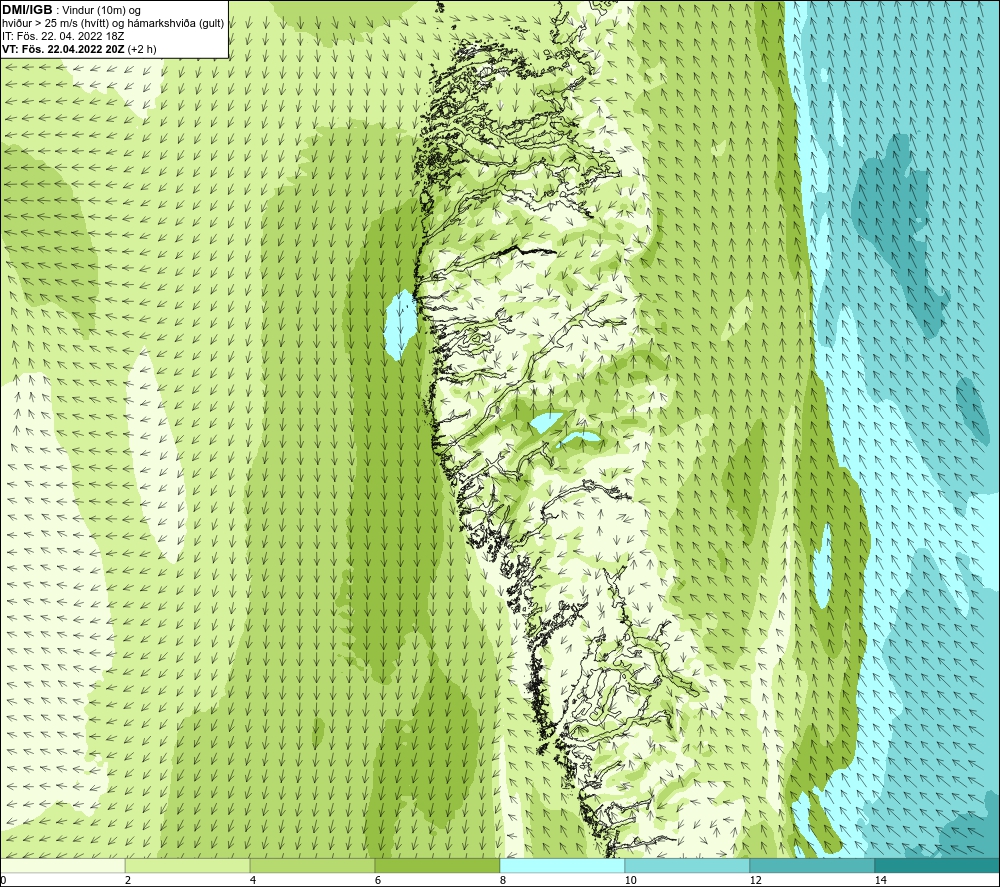The height and width of the screenshot is (887, 1000).
Task: Click the 10–12 m/s legend color swatch
Action: coord(688,865)
